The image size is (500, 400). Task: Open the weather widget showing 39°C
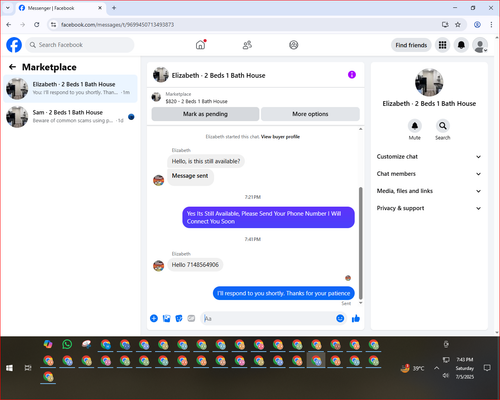coord(413,368)
